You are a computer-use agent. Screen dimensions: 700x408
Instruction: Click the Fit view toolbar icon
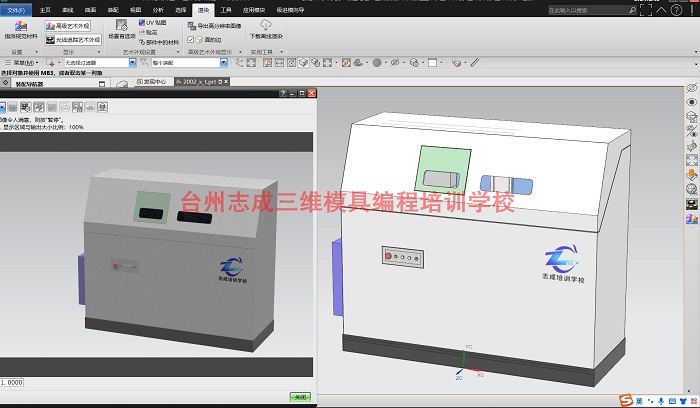tap(251, 62)
